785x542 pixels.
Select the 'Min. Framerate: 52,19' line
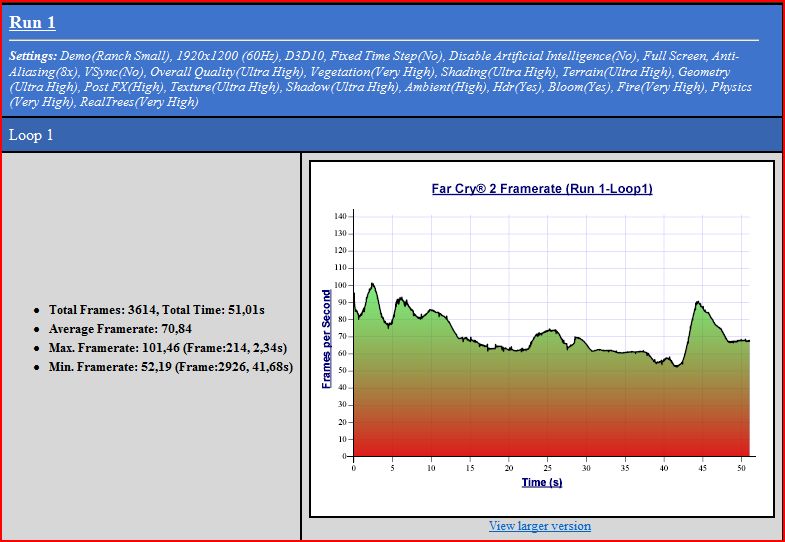(x=171, y=367)
